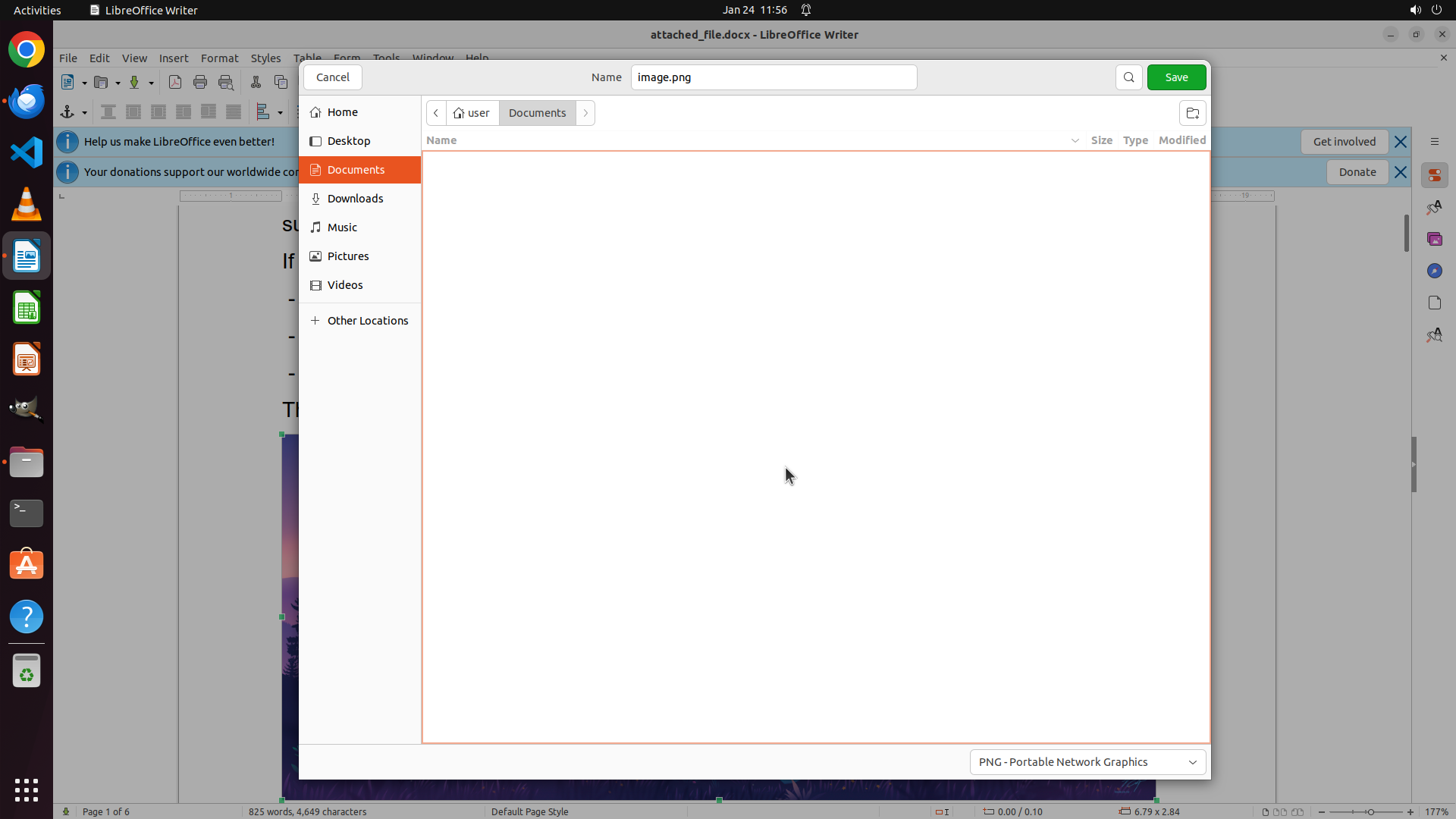The width and height of the screenshot is (1456, 819).
Task: Click the image.png filename field
Action: 773,77
